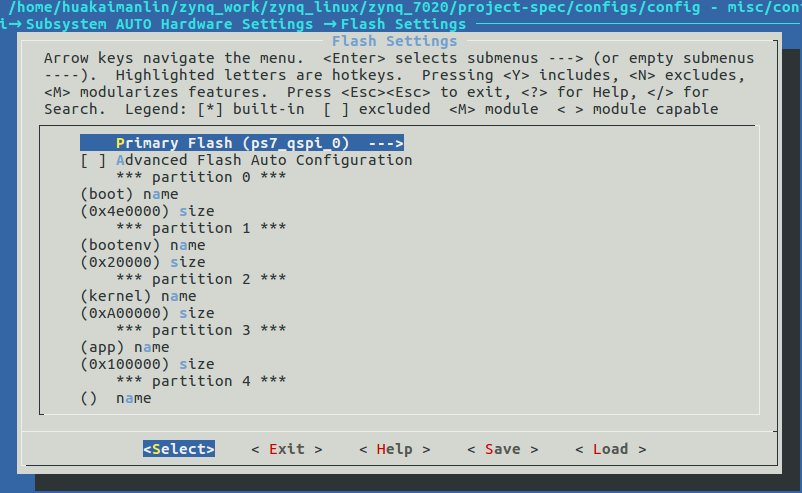Open < Help > for this menu
Viewport: 802px width, 493px height.
coord(395,449)
